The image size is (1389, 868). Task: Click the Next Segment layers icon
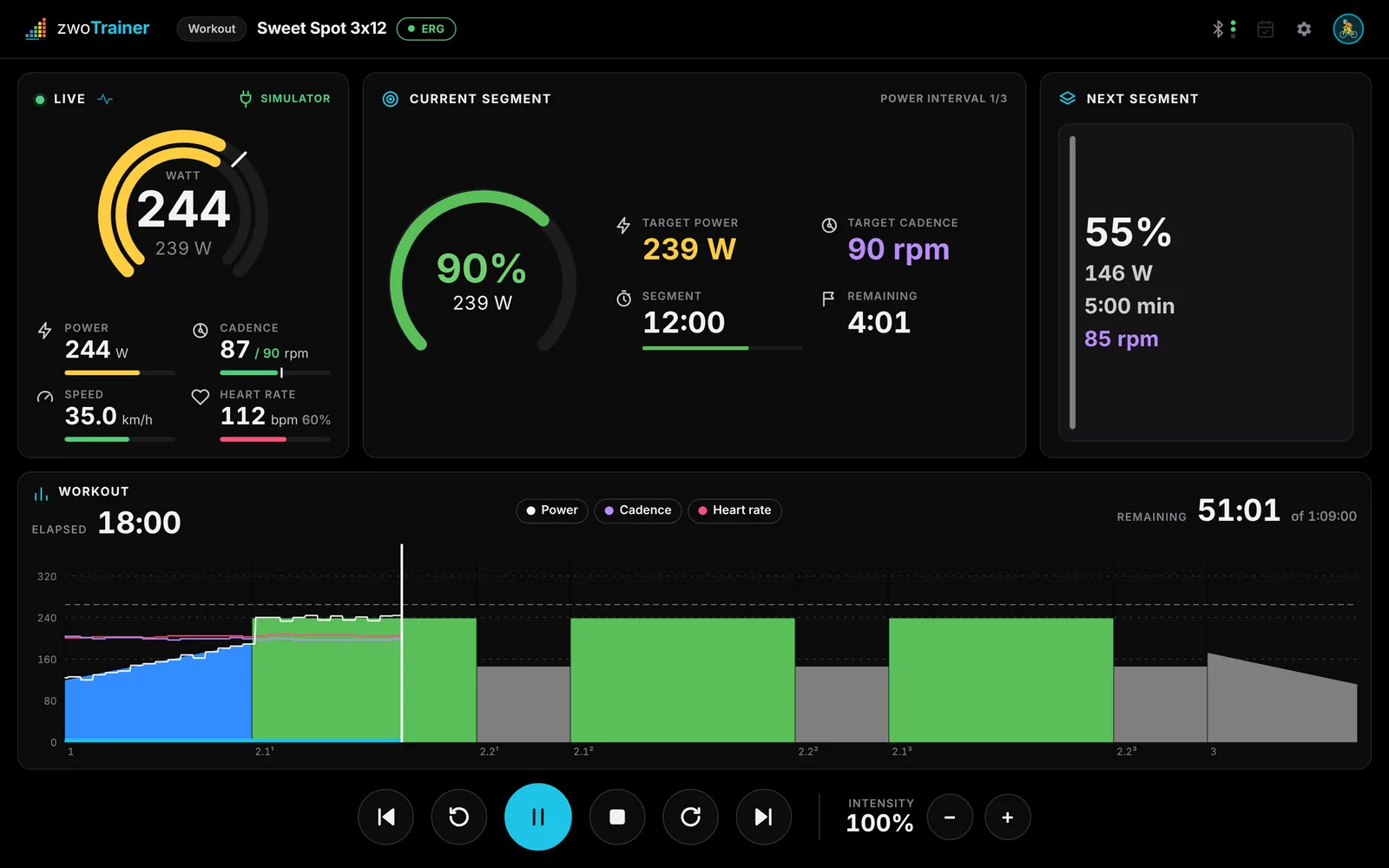point(1068,99)
